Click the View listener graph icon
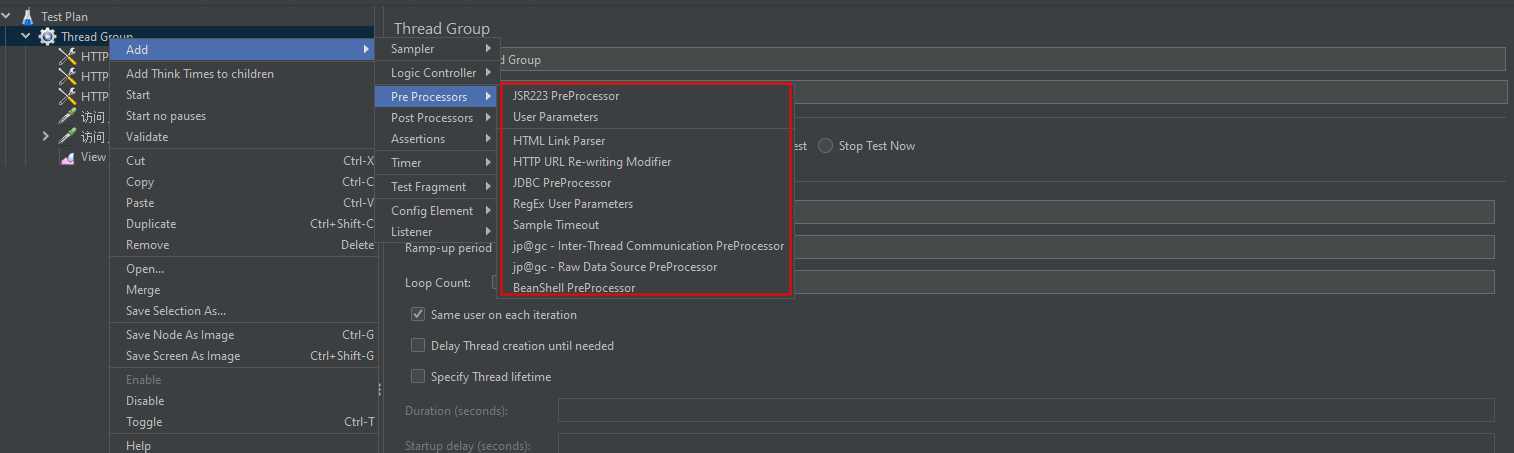Viewport: 1514px width, 453px height. tap(67, 157)
